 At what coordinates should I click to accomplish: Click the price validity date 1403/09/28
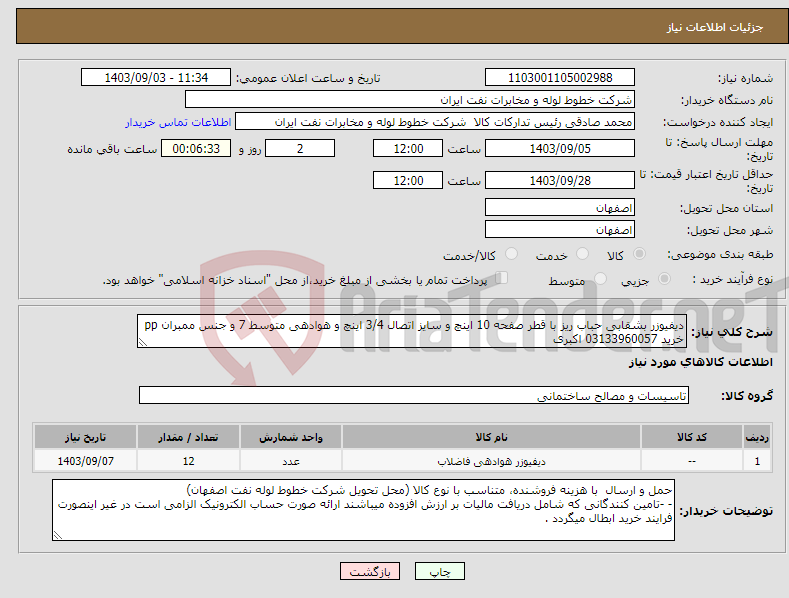560,180
